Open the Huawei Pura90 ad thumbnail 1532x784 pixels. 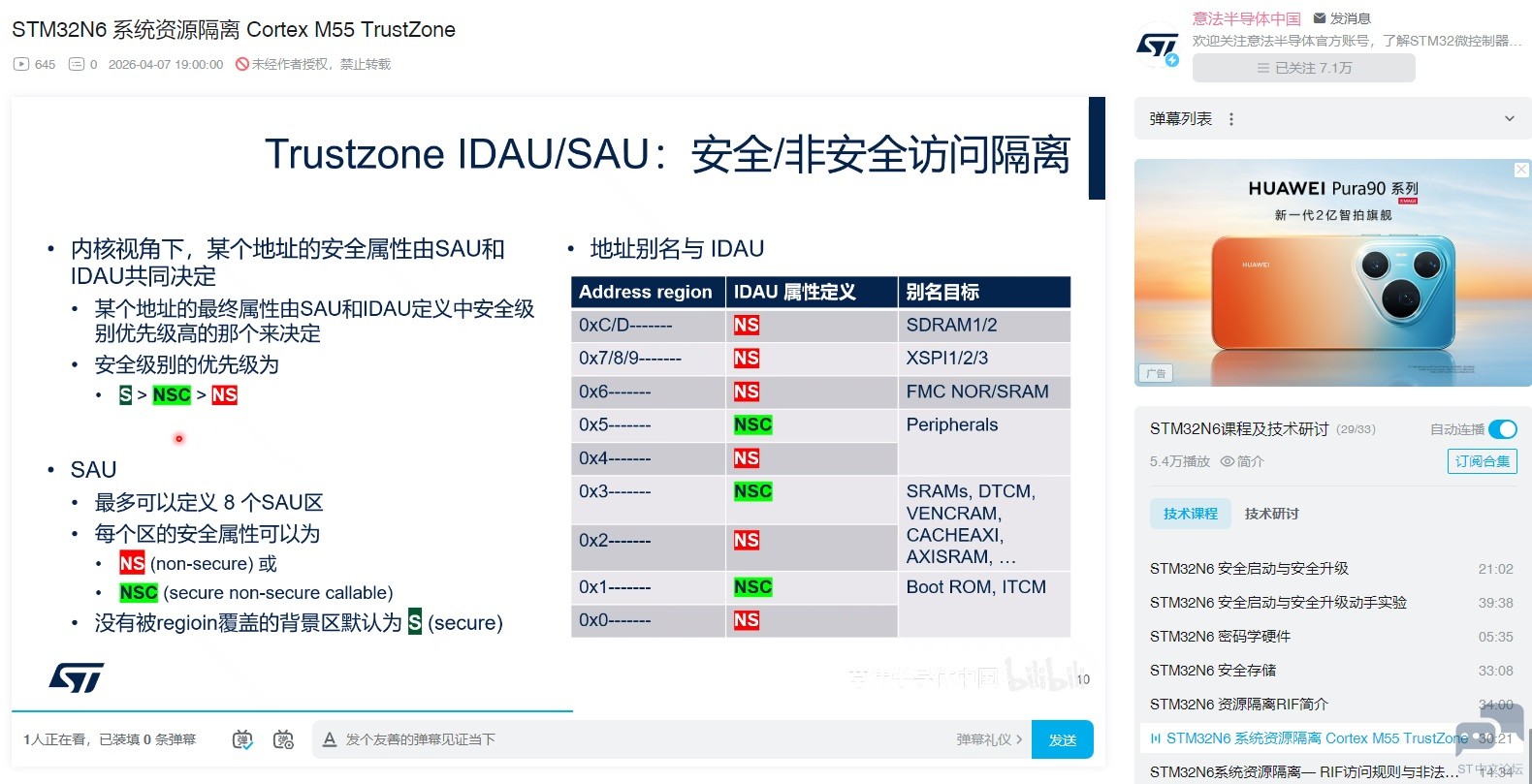[x=1333, y=273]
